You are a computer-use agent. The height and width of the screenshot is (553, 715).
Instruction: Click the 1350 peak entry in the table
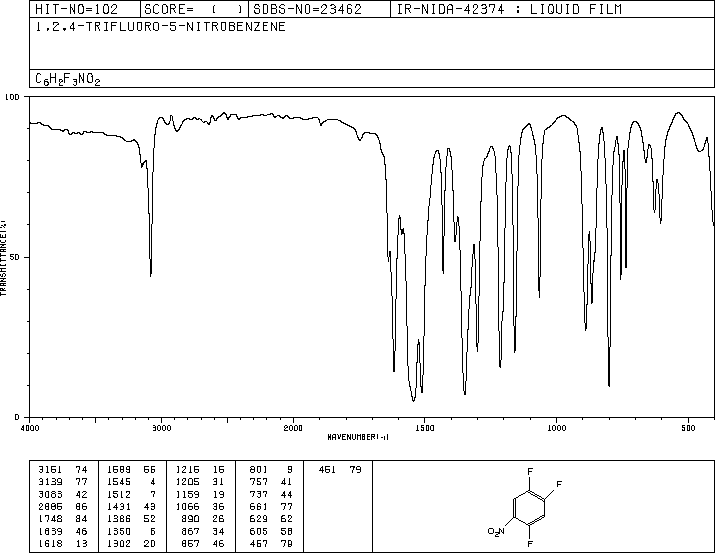pyautogui.click(x=131, y=531)
